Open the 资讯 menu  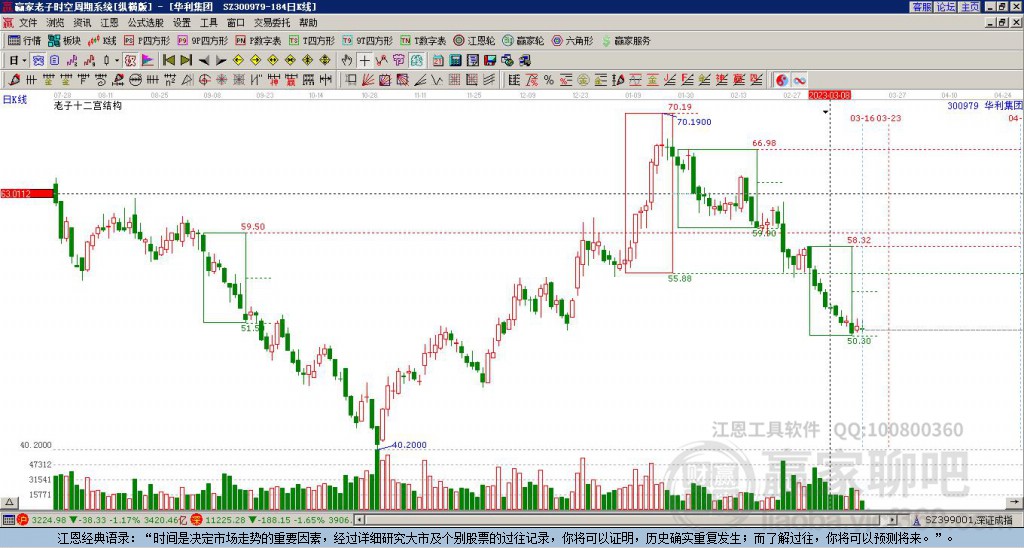(82, 23)
